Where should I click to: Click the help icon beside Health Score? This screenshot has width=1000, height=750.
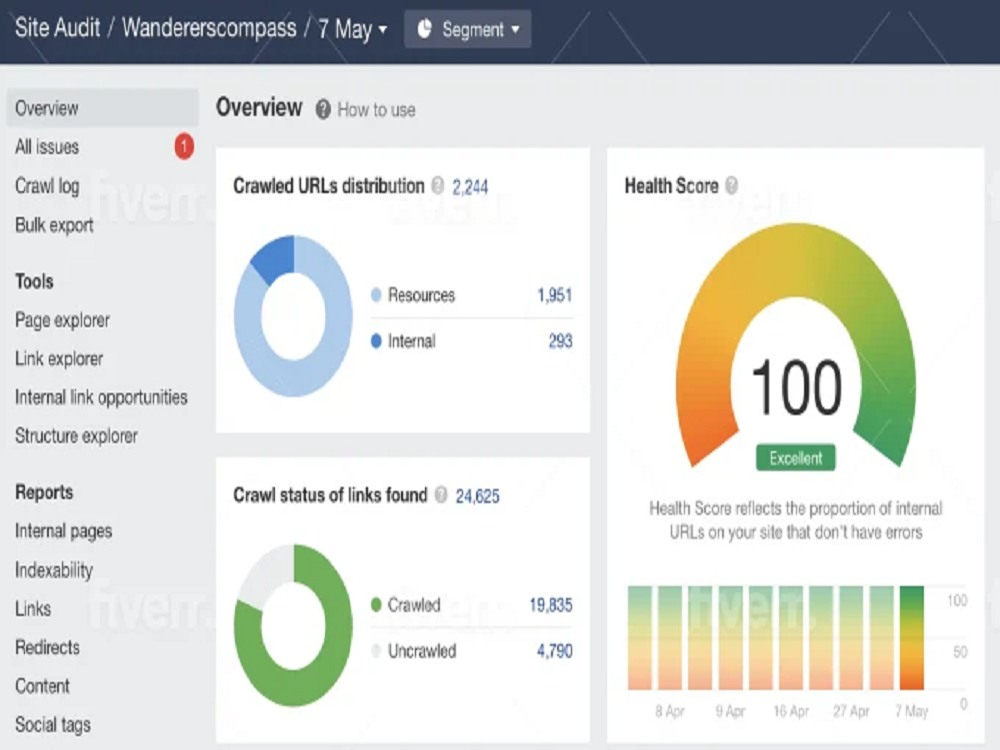tap(732, 186)
